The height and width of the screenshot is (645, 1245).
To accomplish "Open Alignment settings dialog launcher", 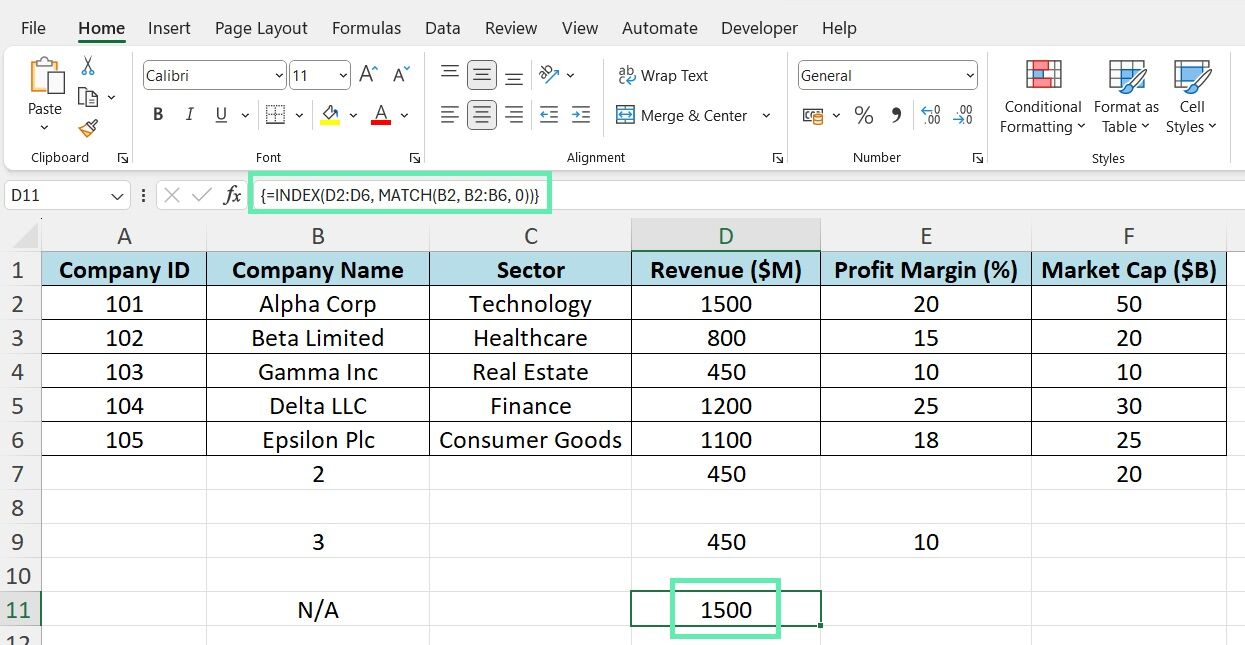I will pyautogui.click(x=777, y=158).
